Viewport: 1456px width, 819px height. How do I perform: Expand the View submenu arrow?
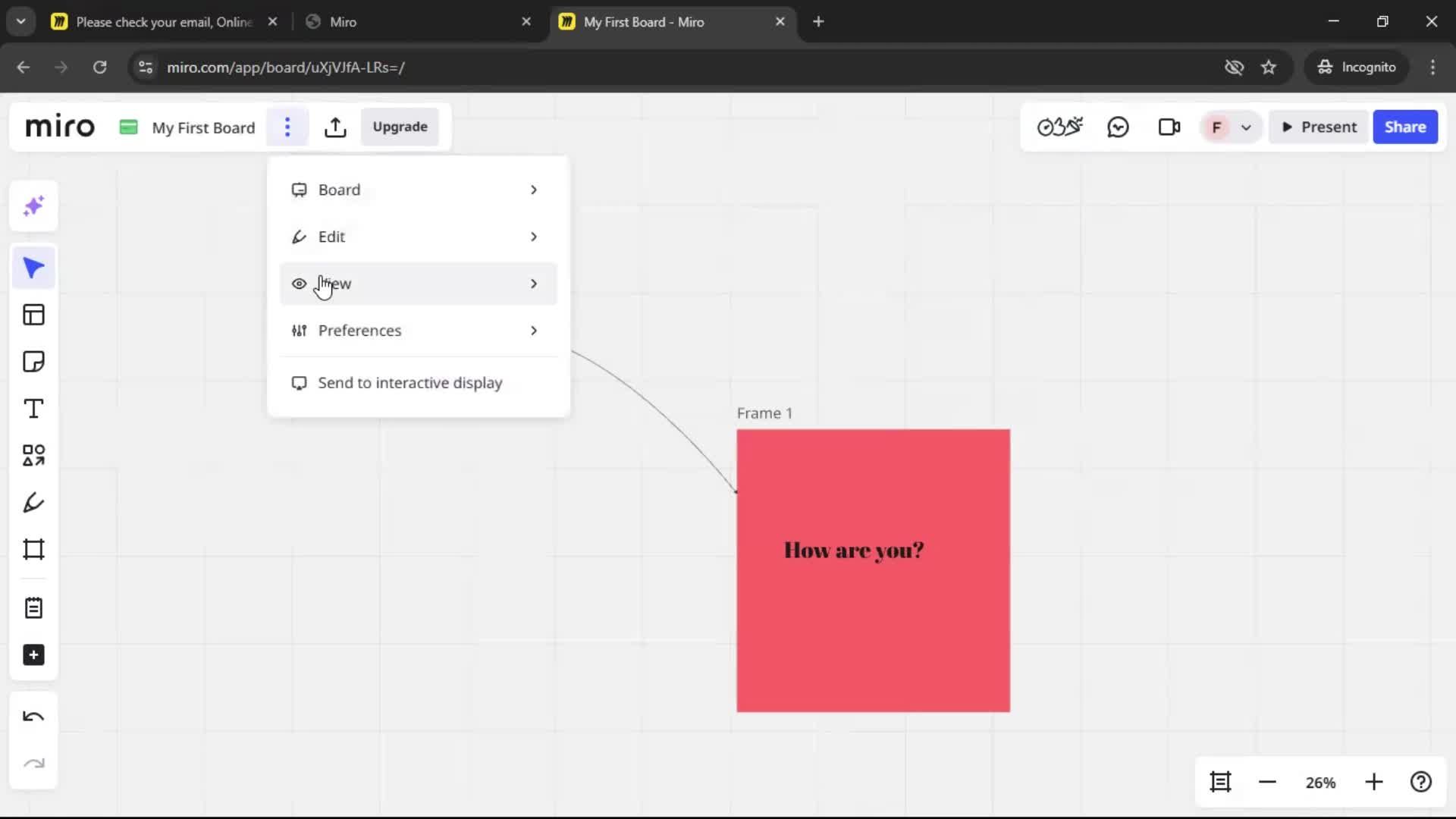[534, 284]
